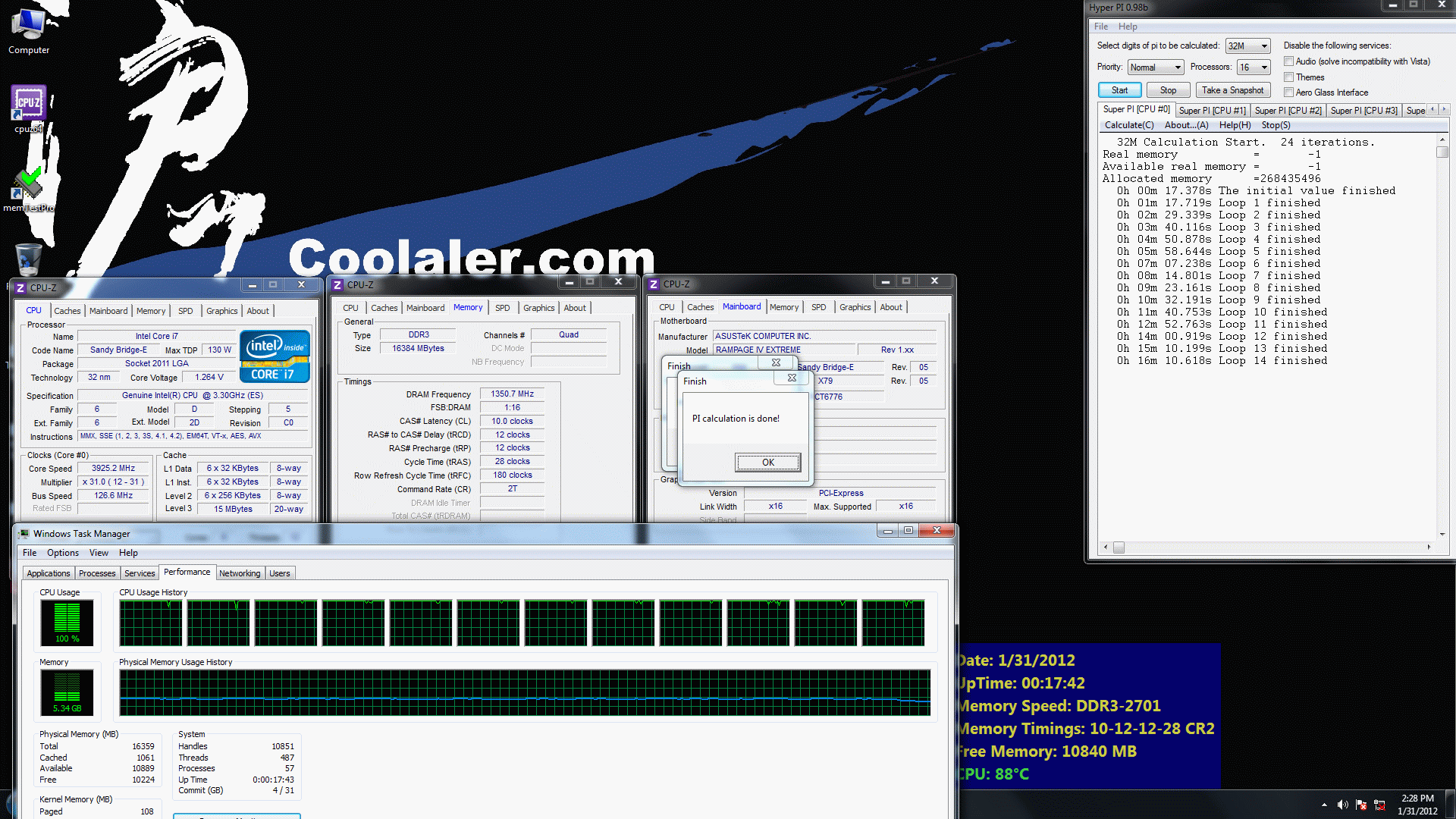Switch to Super PI [CPU #3] tab
The image size is (1456, 819).
pos(1363,111)
